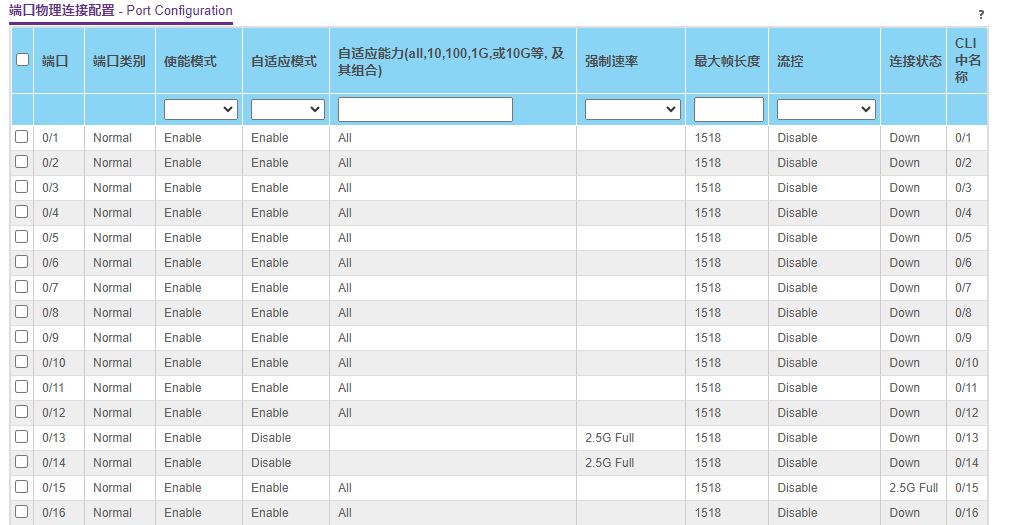Click Disable auto-negotiation cell in row 0/14

click(x=271, y=463)
